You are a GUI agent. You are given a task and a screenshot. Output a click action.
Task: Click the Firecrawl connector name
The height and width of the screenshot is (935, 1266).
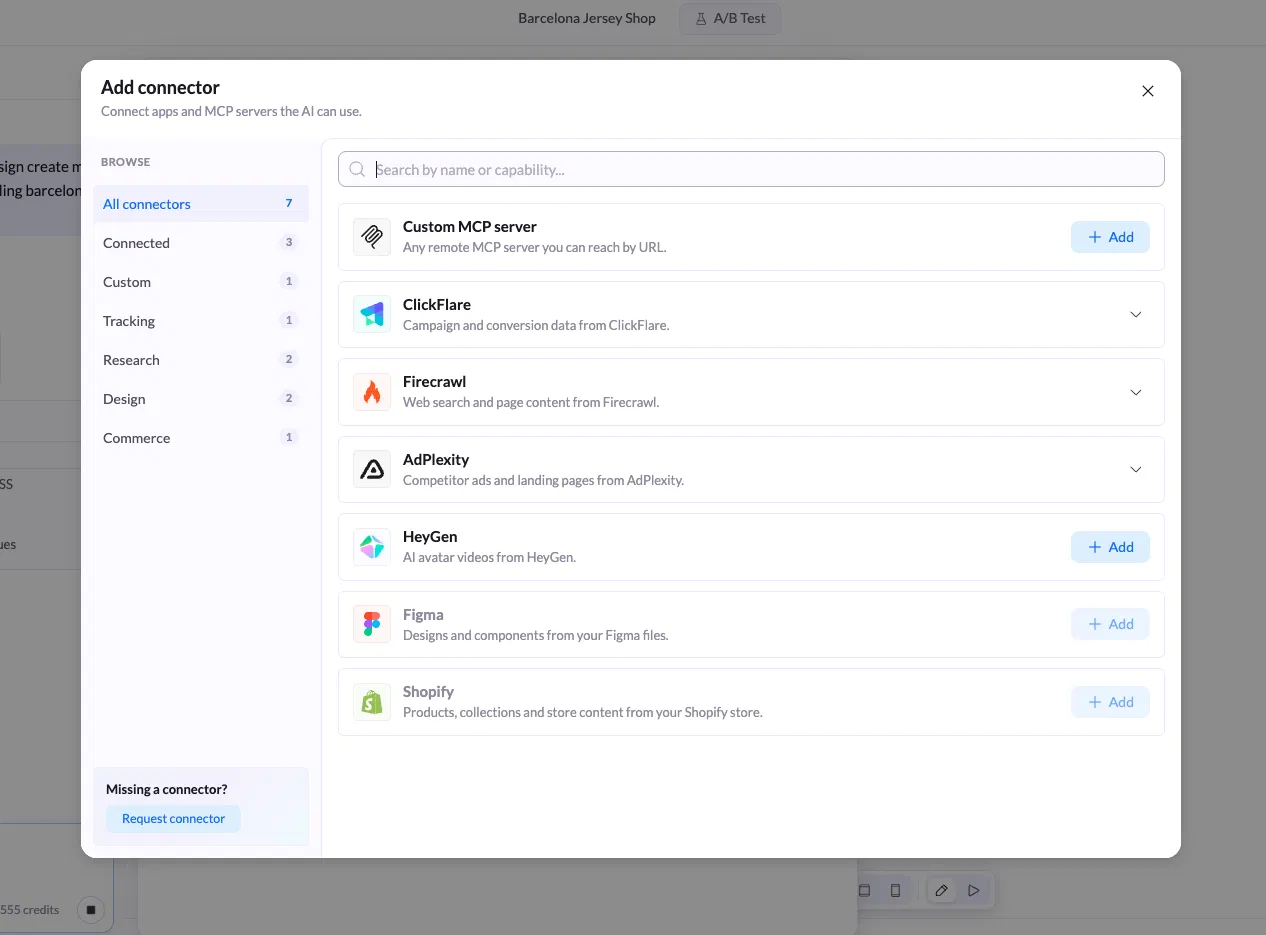tap(435, 382)
